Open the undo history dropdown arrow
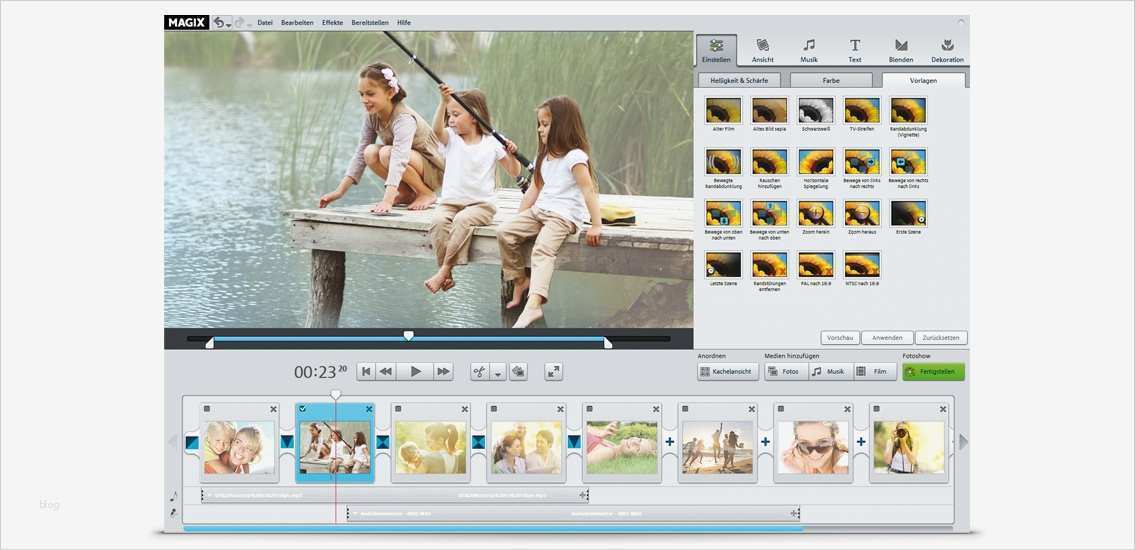The height and width of the screenshot is (550, 1135). pos(229,23)
